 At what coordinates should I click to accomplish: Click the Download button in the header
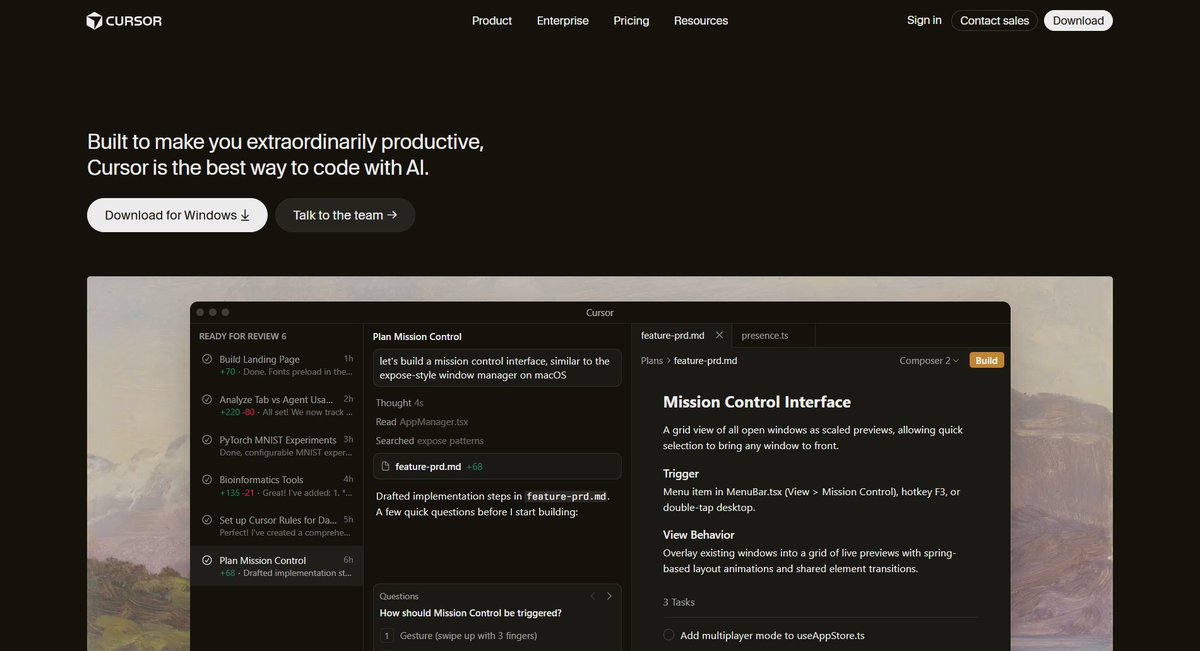click(1078, 20)
